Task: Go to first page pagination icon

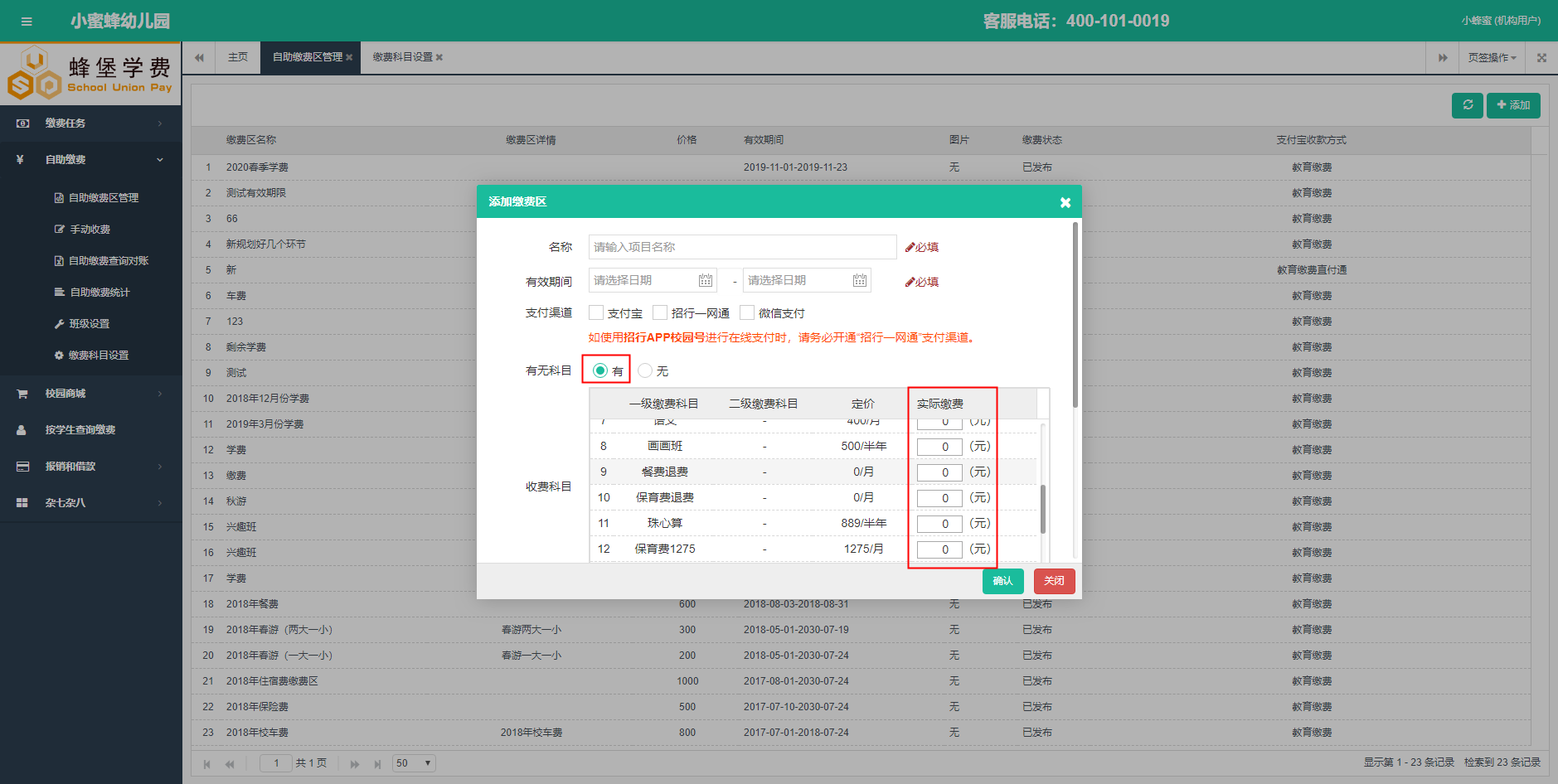Action: [207, 764]
